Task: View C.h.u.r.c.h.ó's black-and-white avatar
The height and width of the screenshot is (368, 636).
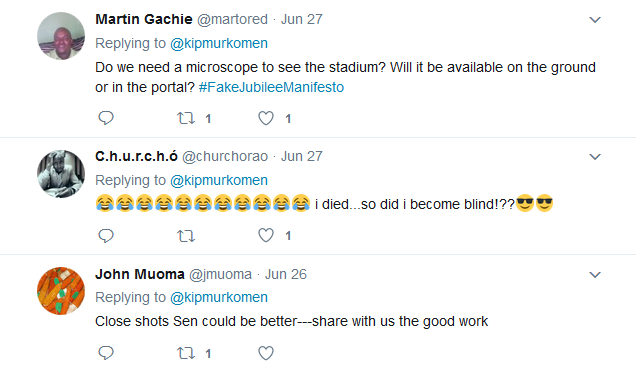Action: (x=61, y=174)
